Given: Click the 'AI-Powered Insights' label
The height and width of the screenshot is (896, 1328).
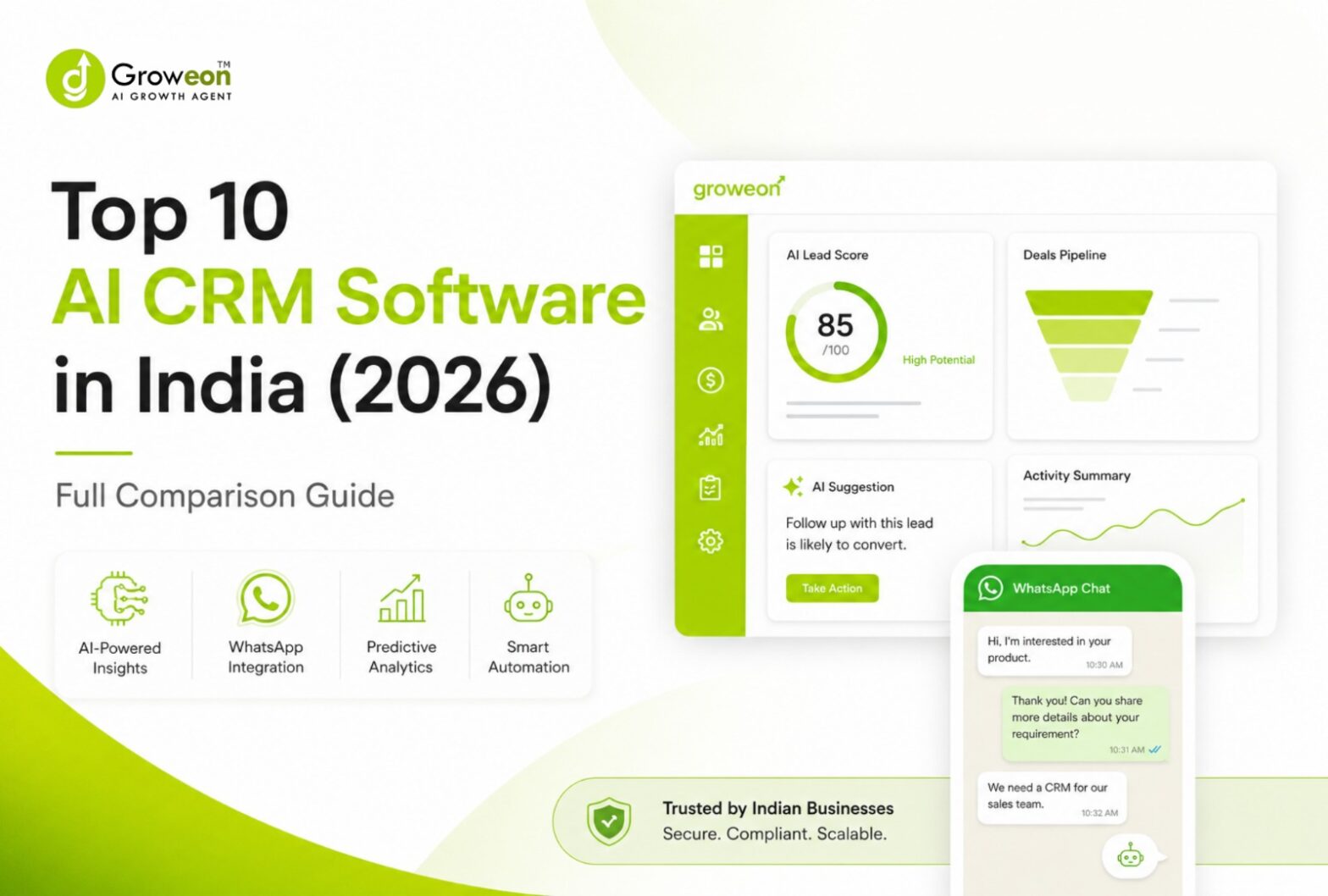Looking at the screenshot, I should coord(119,658).
